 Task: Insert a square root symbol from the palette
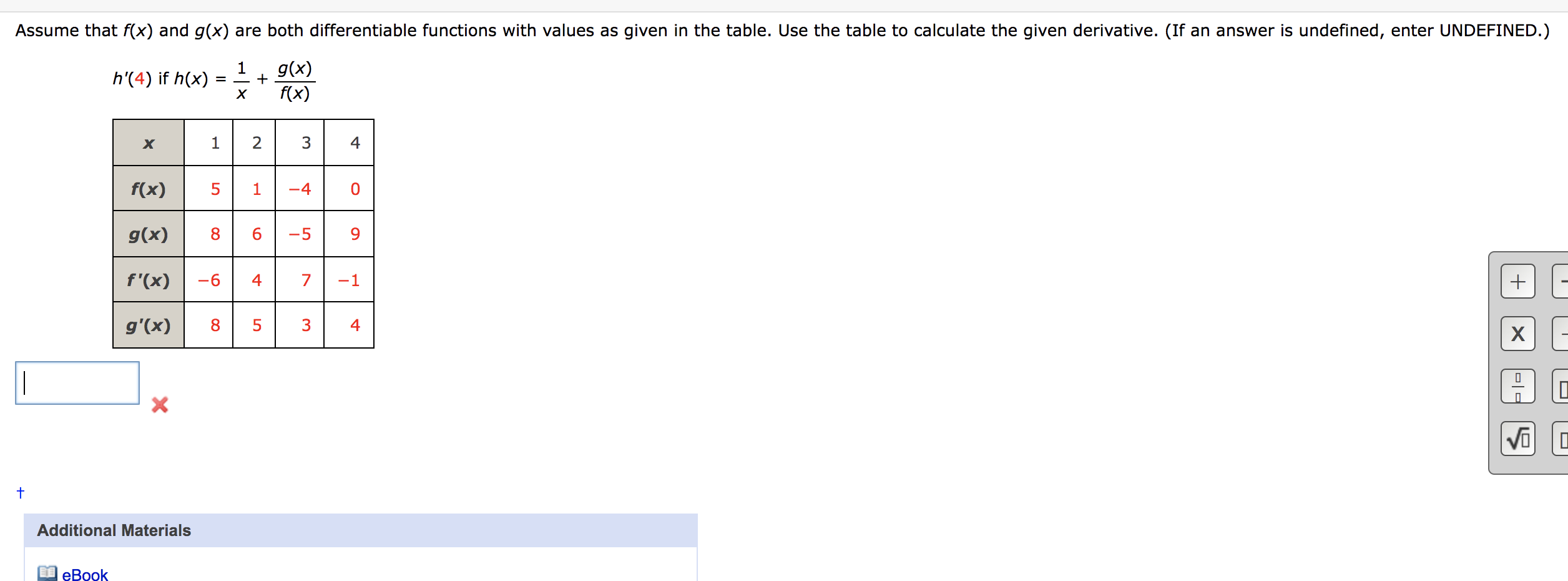1519,439
